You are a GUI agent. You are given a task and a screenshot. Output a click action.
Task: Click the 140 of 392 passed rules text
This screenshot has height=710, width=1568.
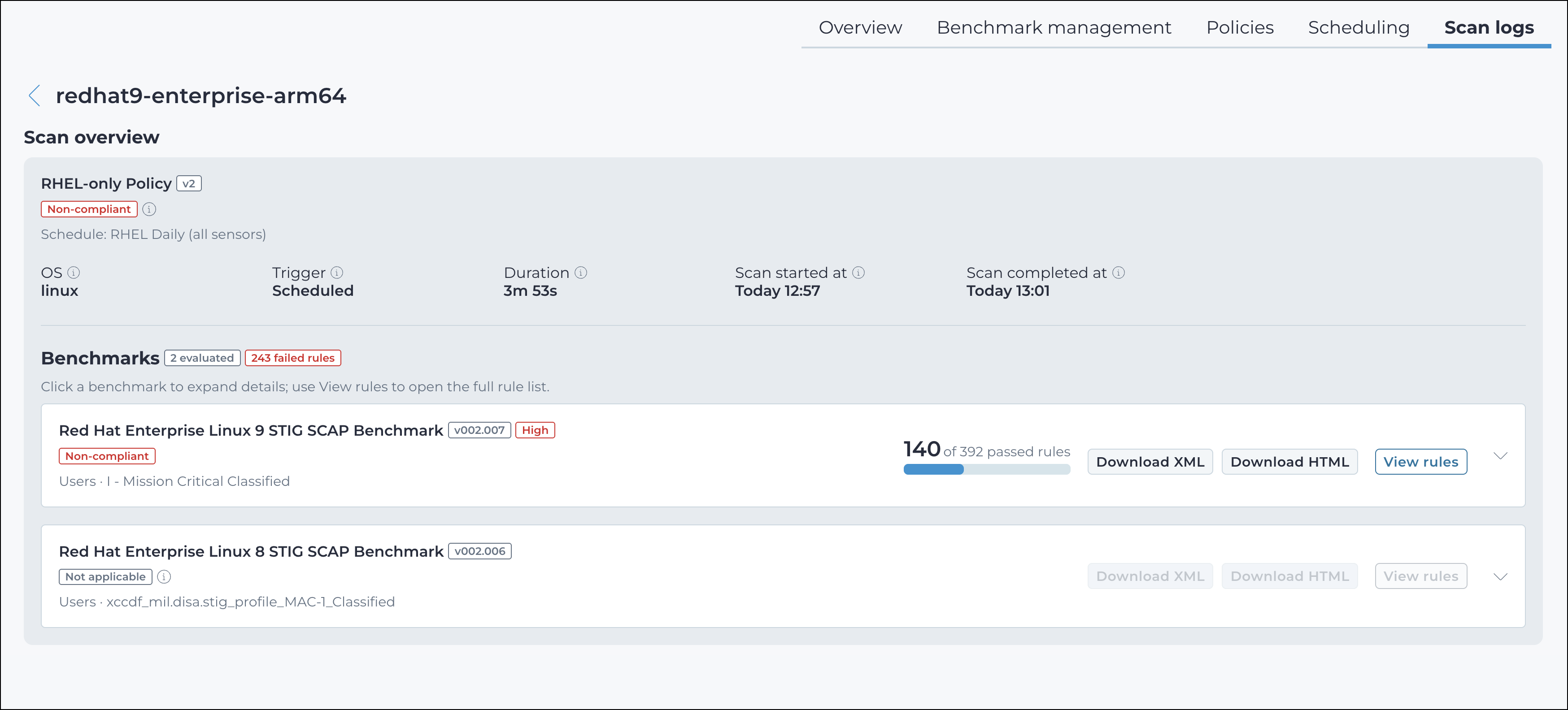pyautogui.click(x=987, y=450)
